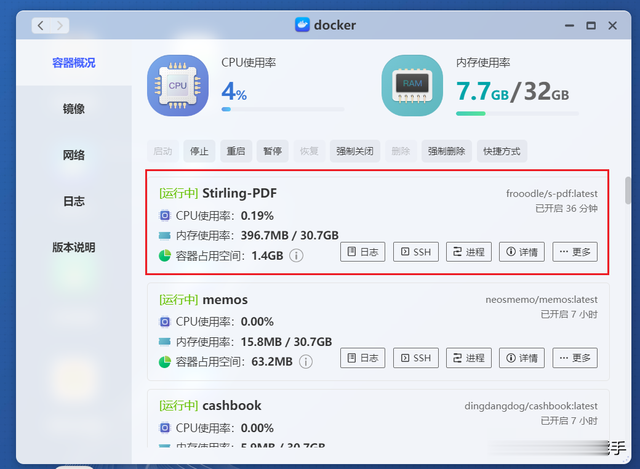Select the memos container name
The width and height of the screenshot is (640, 469).
225,300
